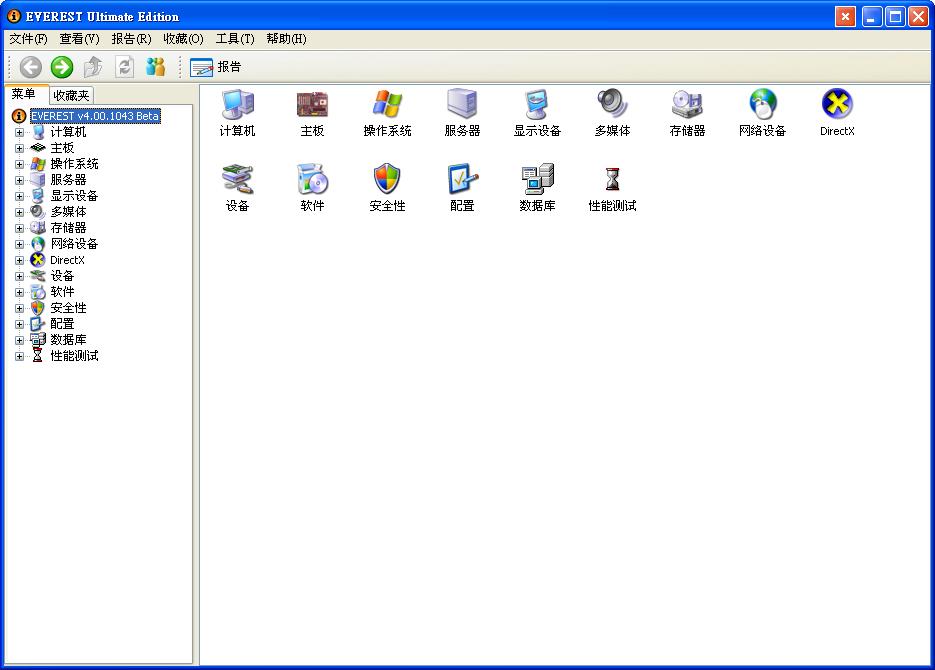The height and width of the screenshot is (670, 935).
Task: Open the 软件 software icon in main pane
Action: [x=312, y=179]
